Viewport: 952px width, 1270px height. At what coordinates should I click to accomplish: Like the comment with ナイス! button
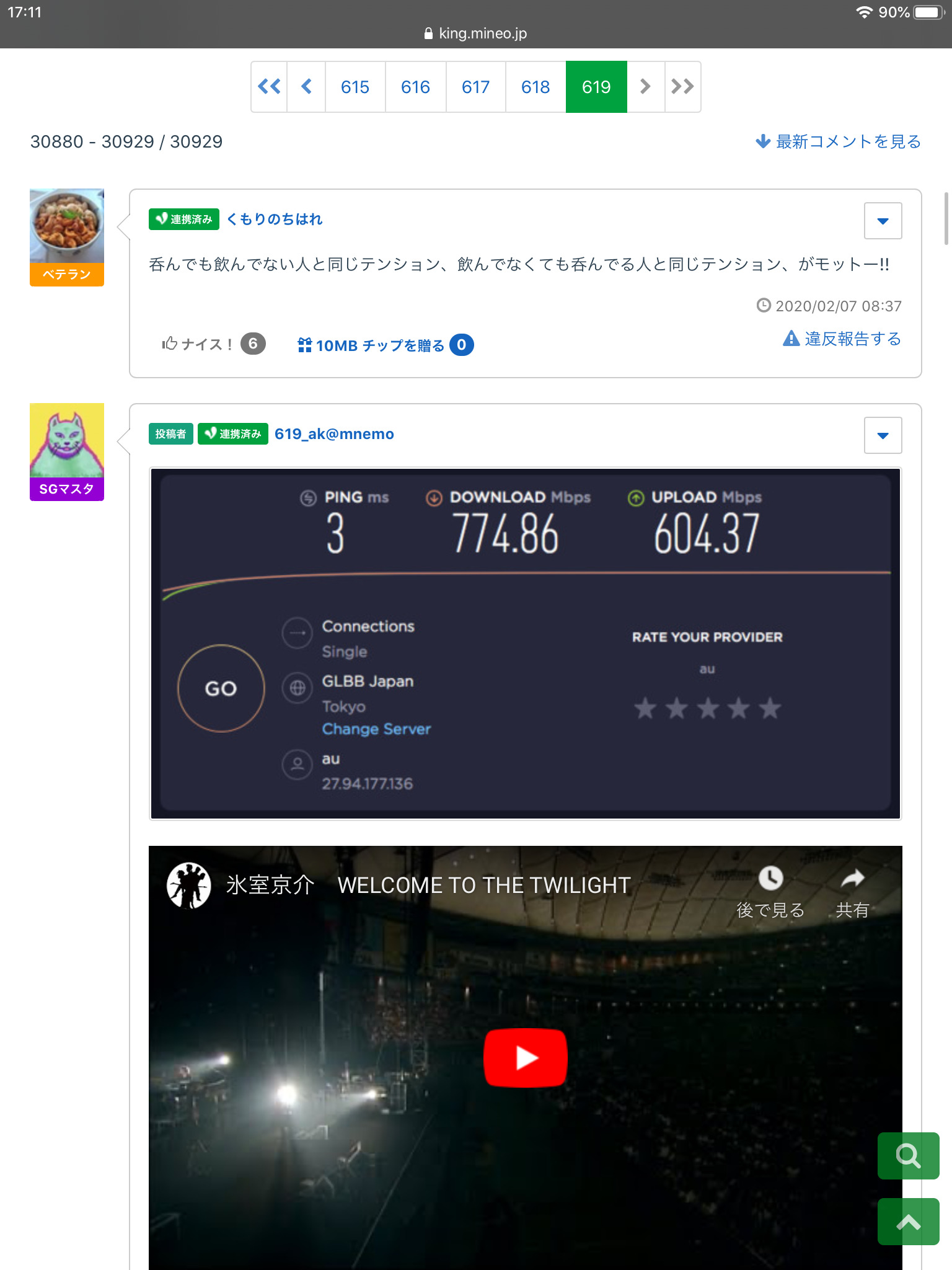coord(198,344)
